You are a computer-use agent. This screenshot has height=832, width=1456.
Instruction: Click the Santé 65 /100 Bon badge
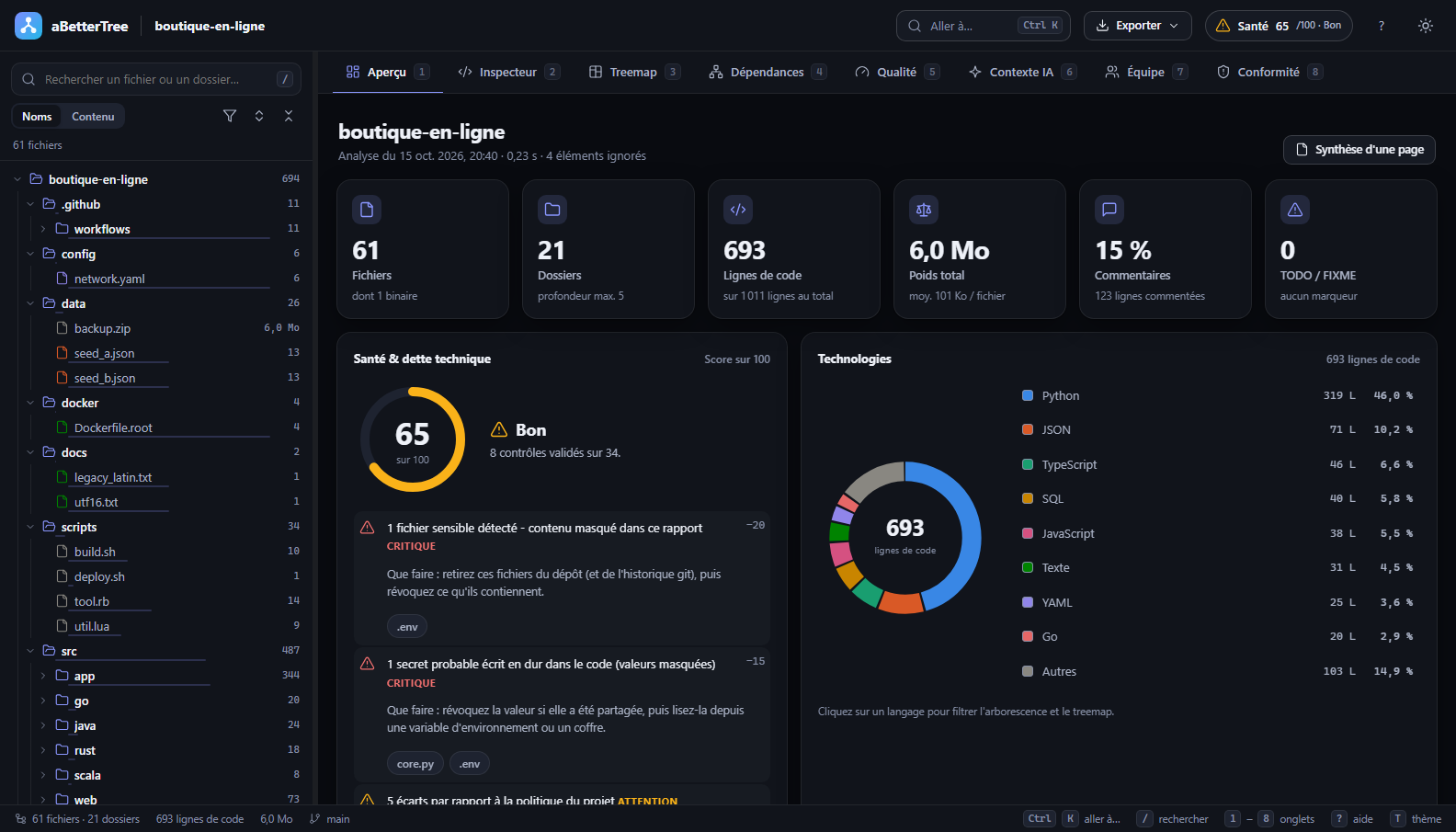[1280, 26]
